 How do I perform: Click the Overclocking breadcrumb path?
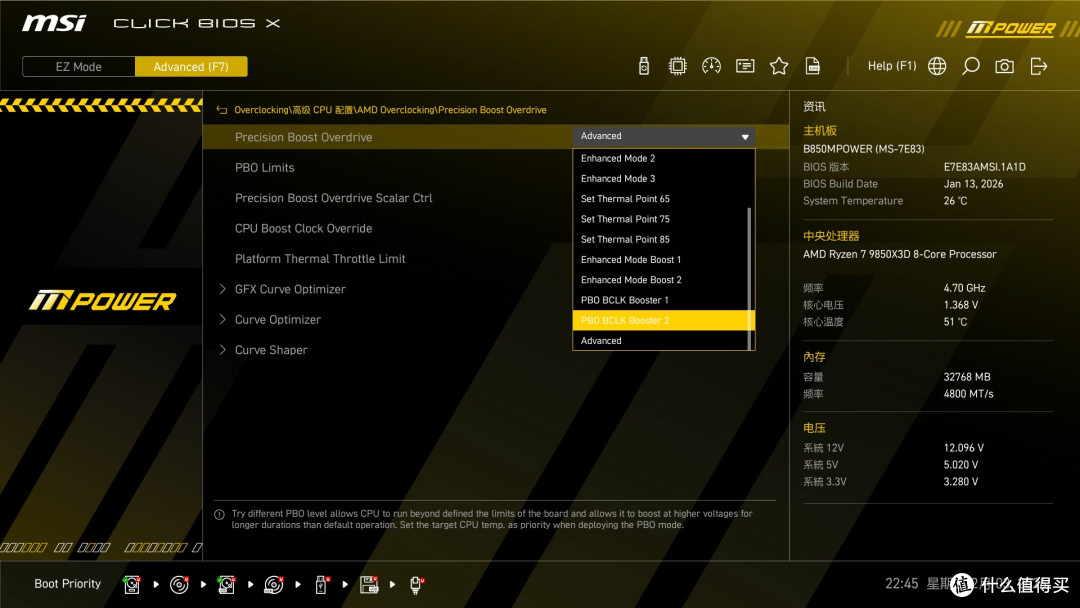262,110
